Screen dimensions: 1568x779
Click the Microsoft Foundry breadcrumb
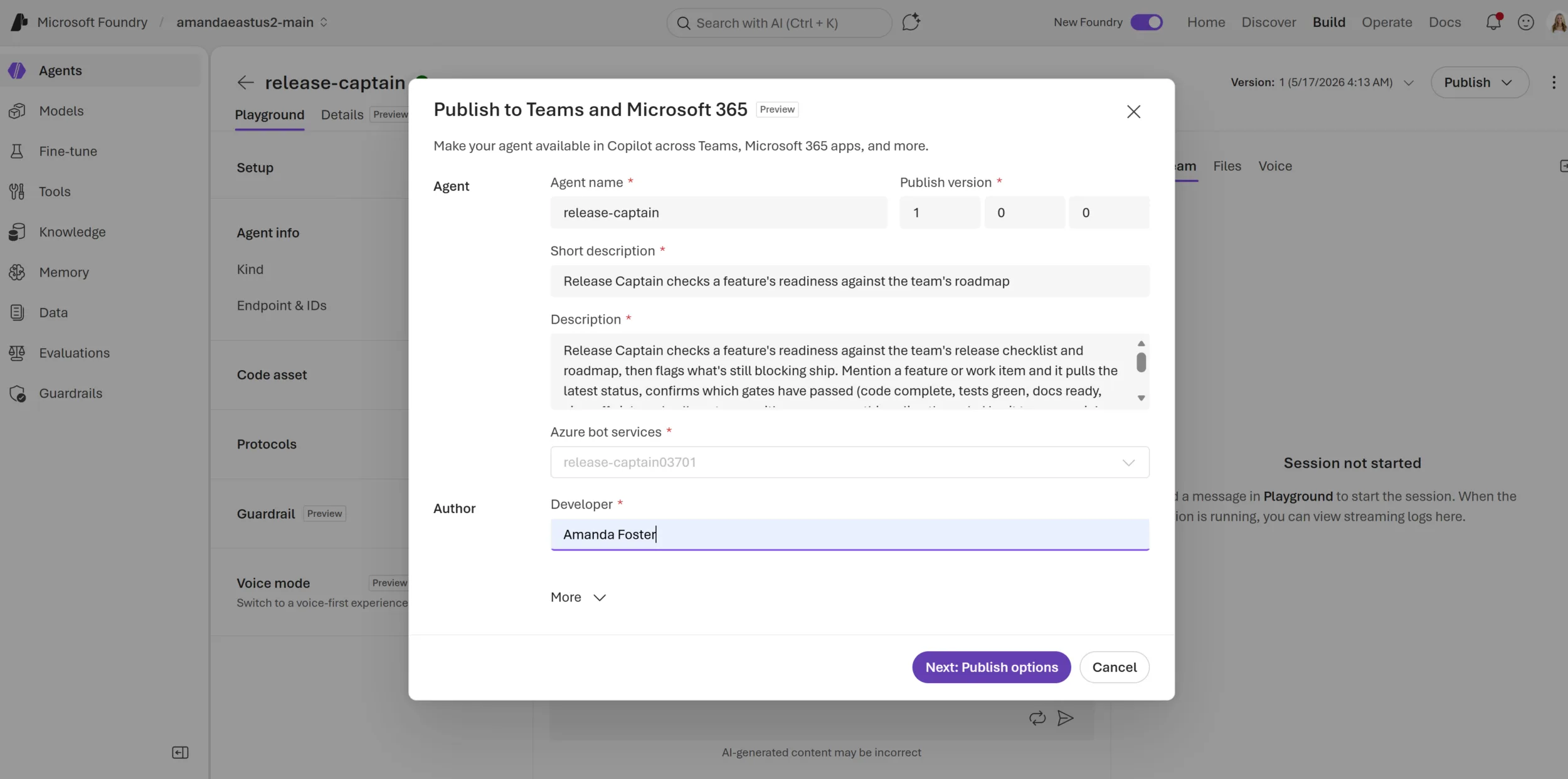[x=92, y=23]
